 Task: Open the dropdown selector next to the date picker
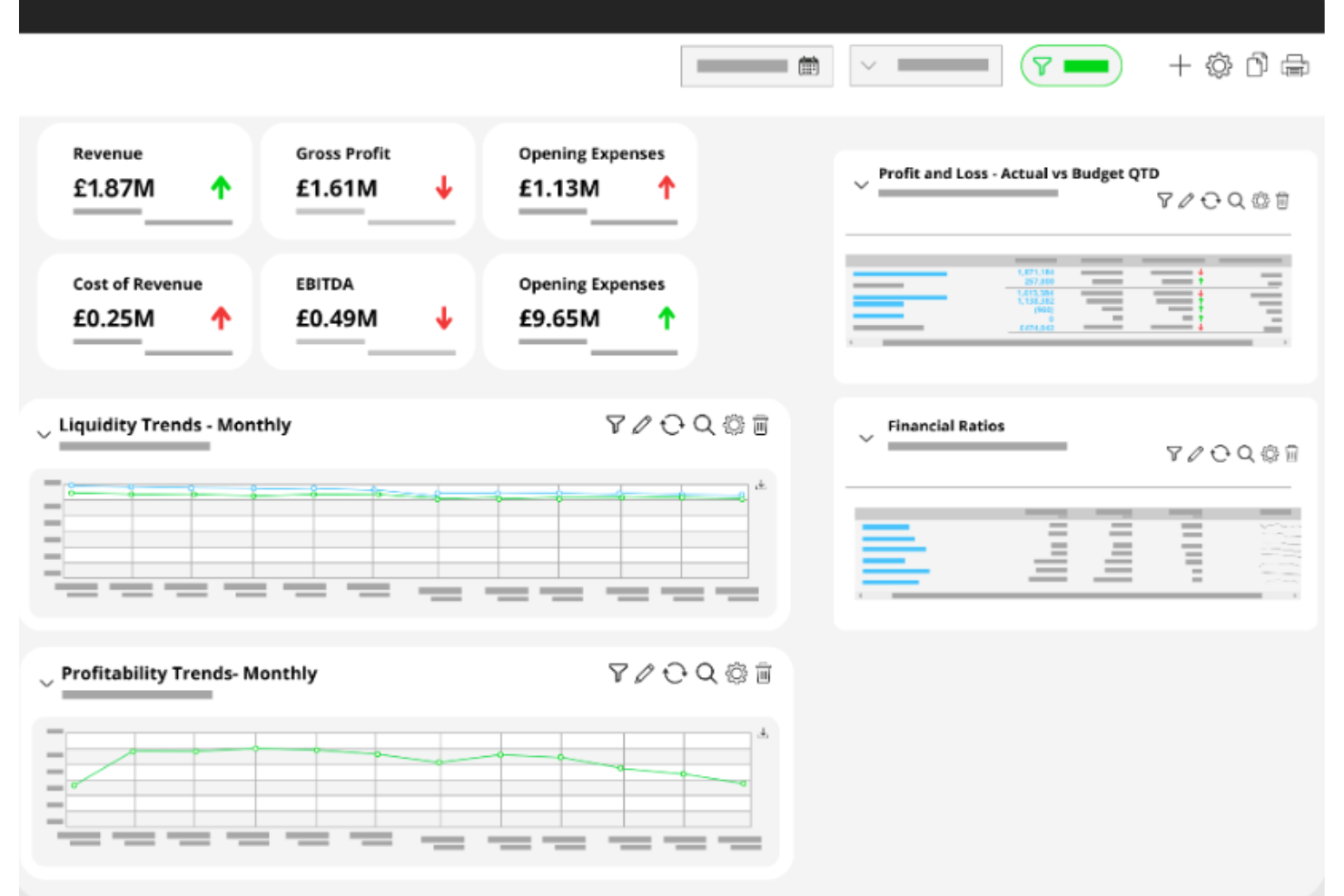(869, 64)
